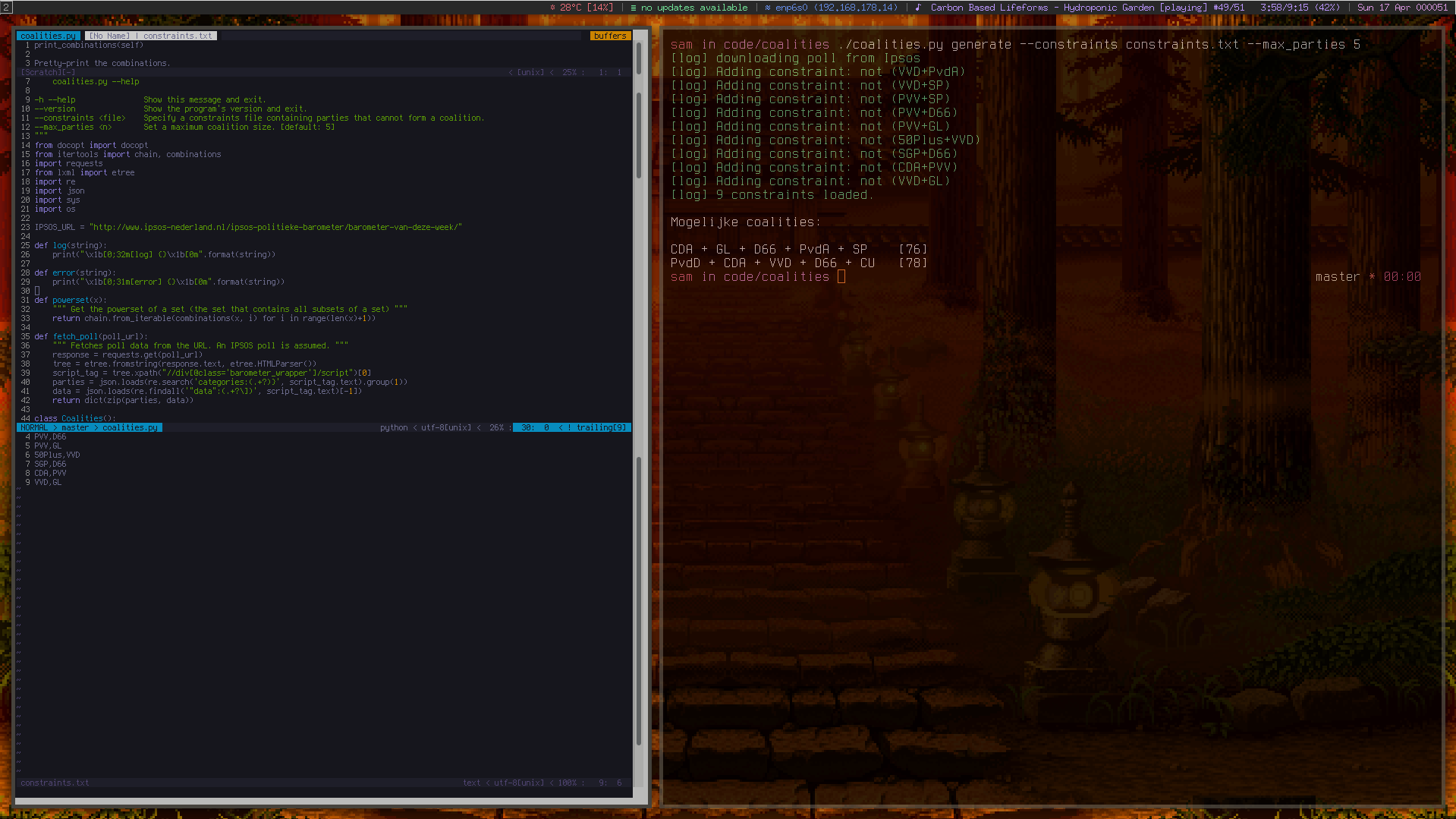Screen dimensions: 1456x819
Task: Click the temperature icon in status bar
Action: click(552, 8)
